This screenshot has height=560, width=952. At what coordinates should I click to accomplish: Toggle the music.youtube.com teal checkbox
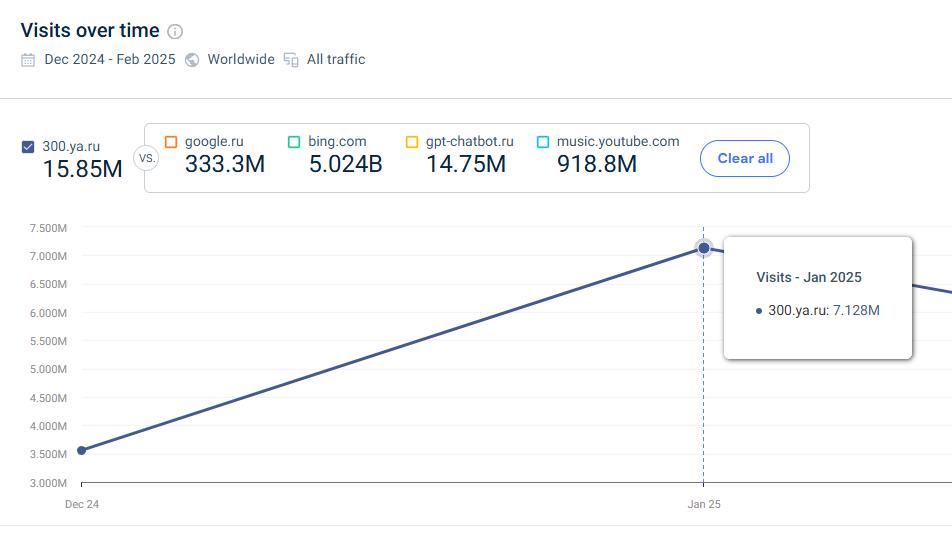pyautogui.click(x=543, y=142)
